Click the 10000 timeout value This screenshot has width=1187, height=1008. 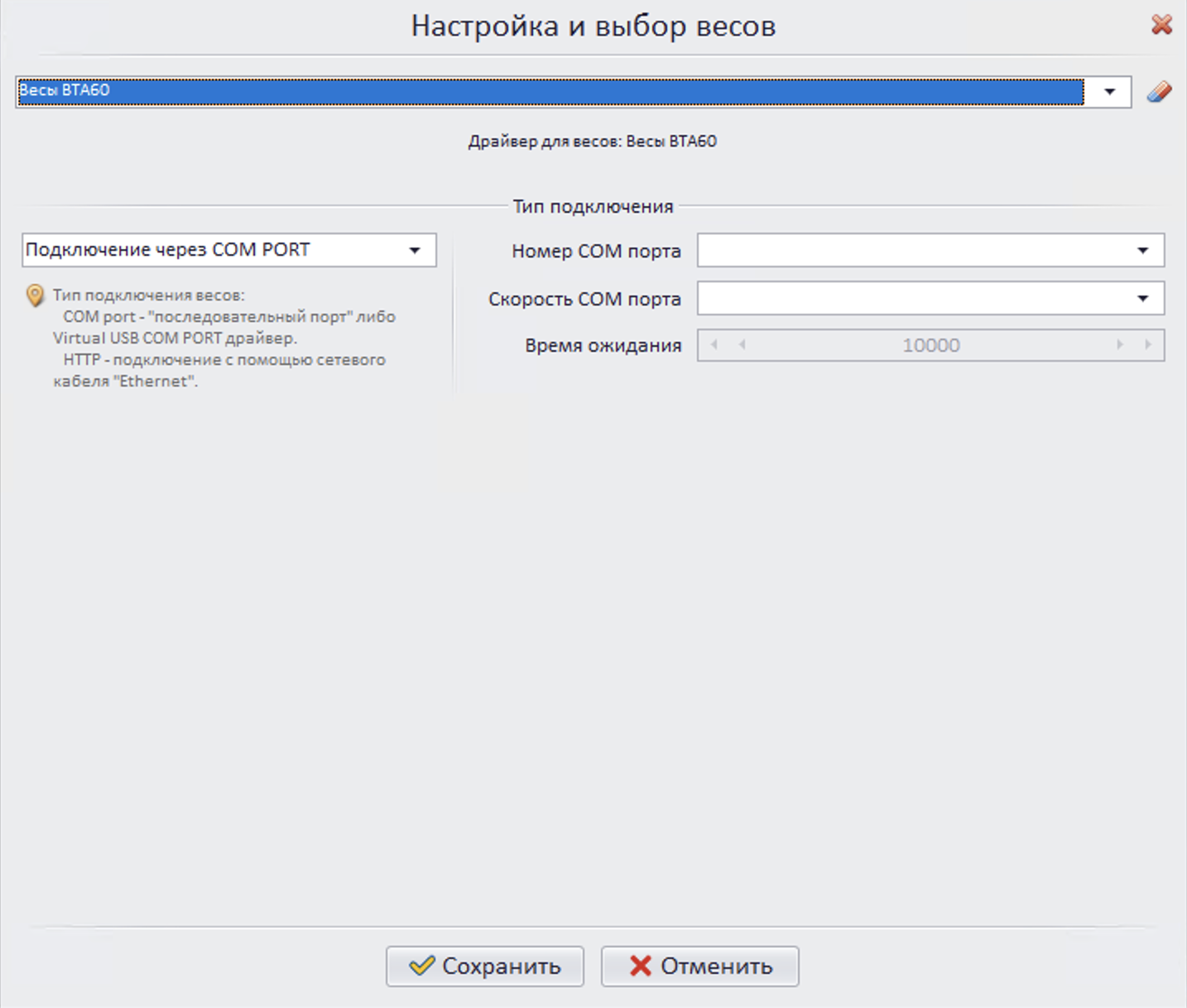(930, 346)
